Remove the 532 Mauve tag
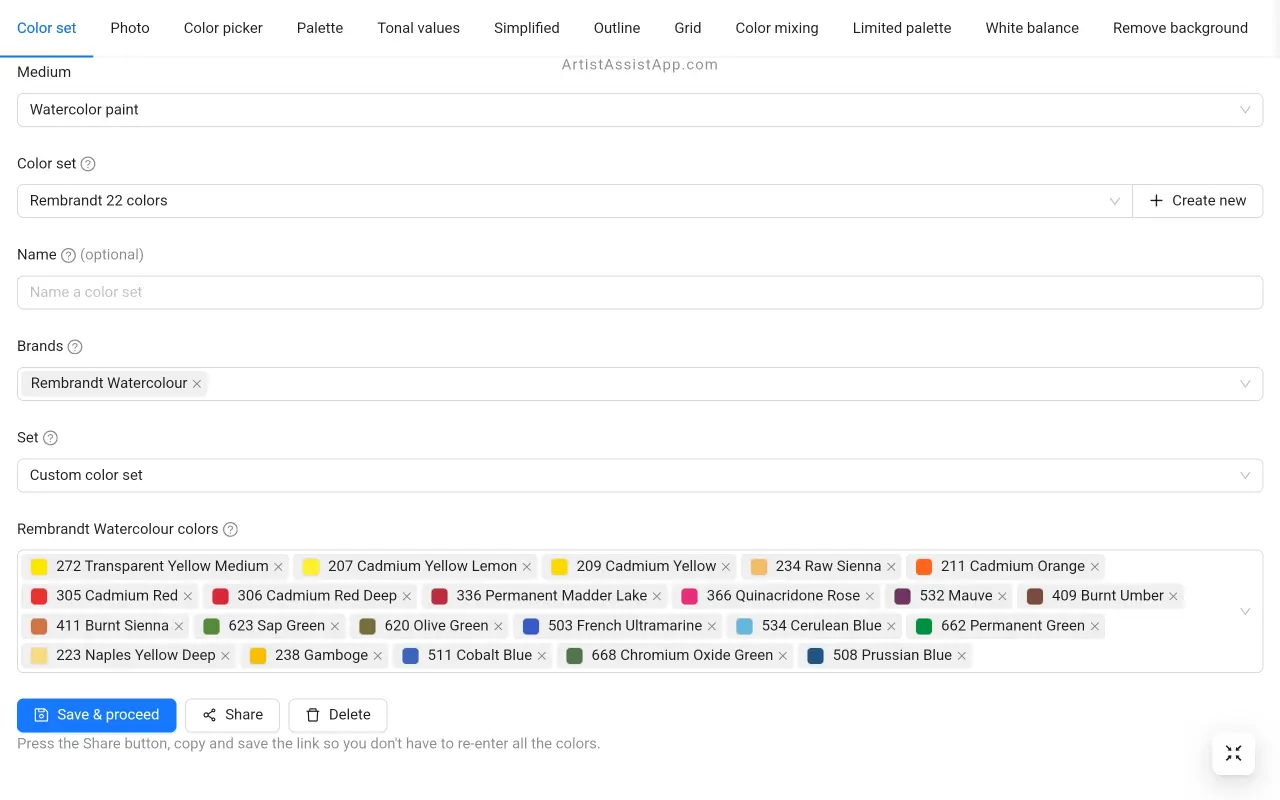 pyautogui.click(x=1002, y=596)
